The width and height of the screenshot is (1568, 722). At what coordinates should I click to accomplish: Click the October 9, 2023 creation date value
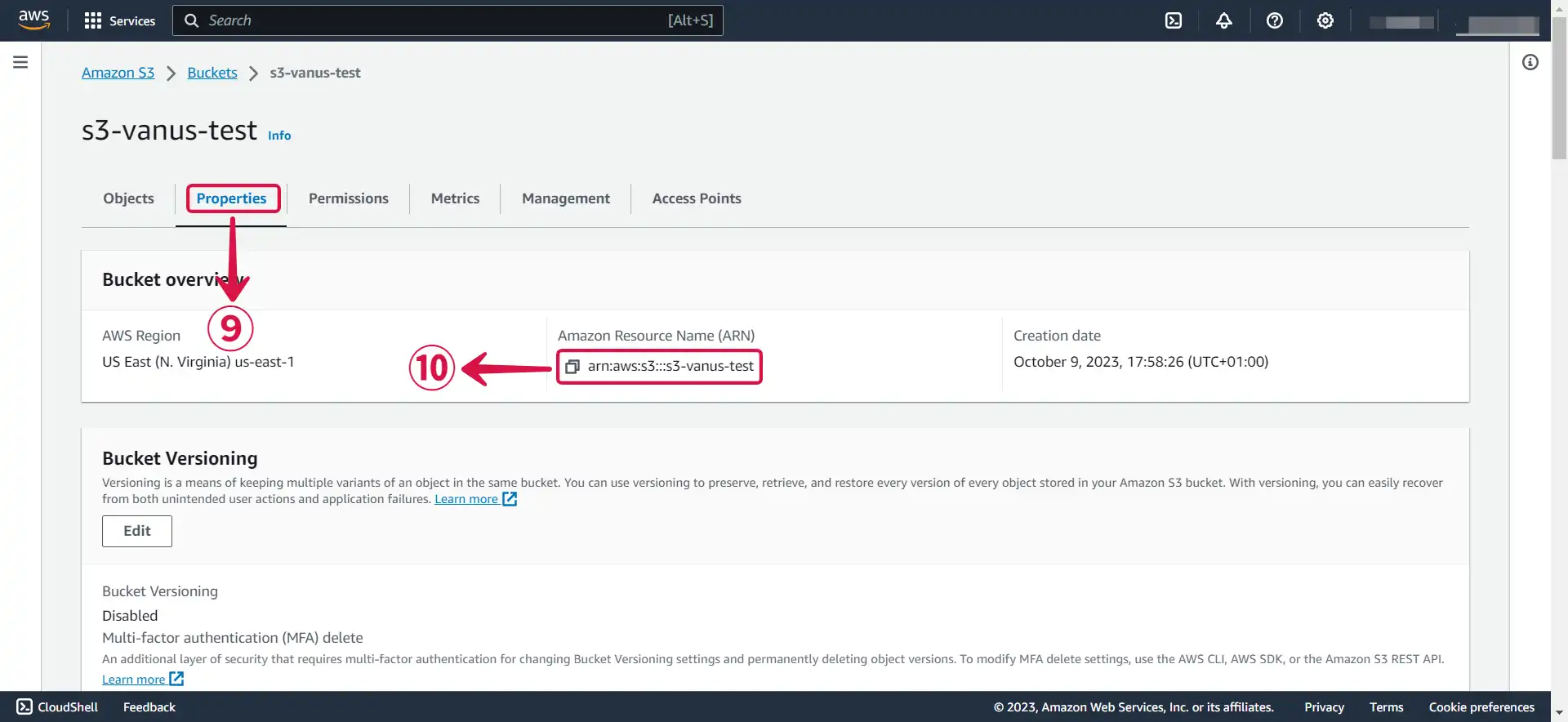[1141, 362]
